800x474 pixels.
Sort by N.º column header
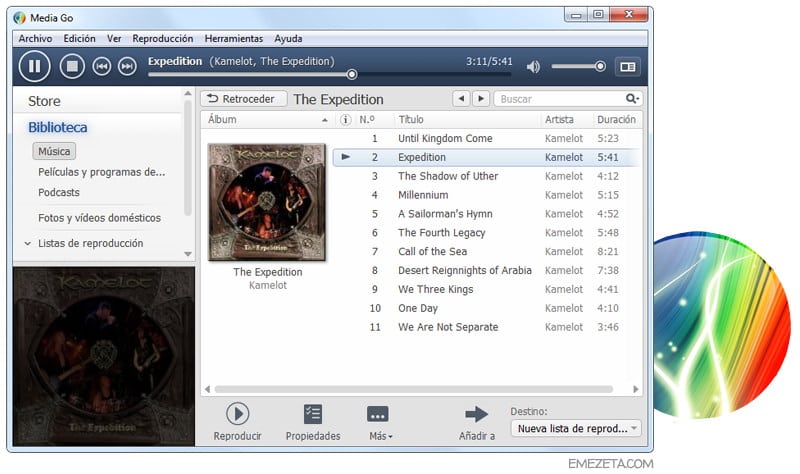click(367, 119)
